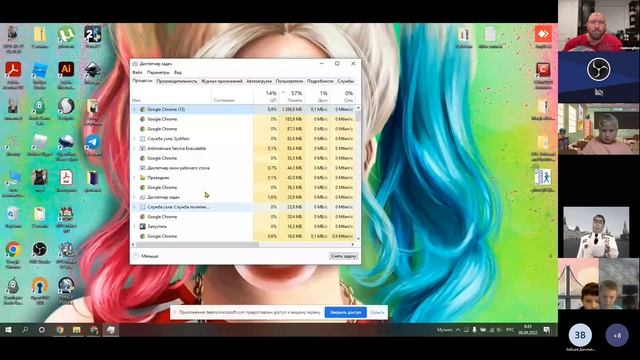Select the Диспетчер окон рабочего стола row

click(x=243, y=168)
